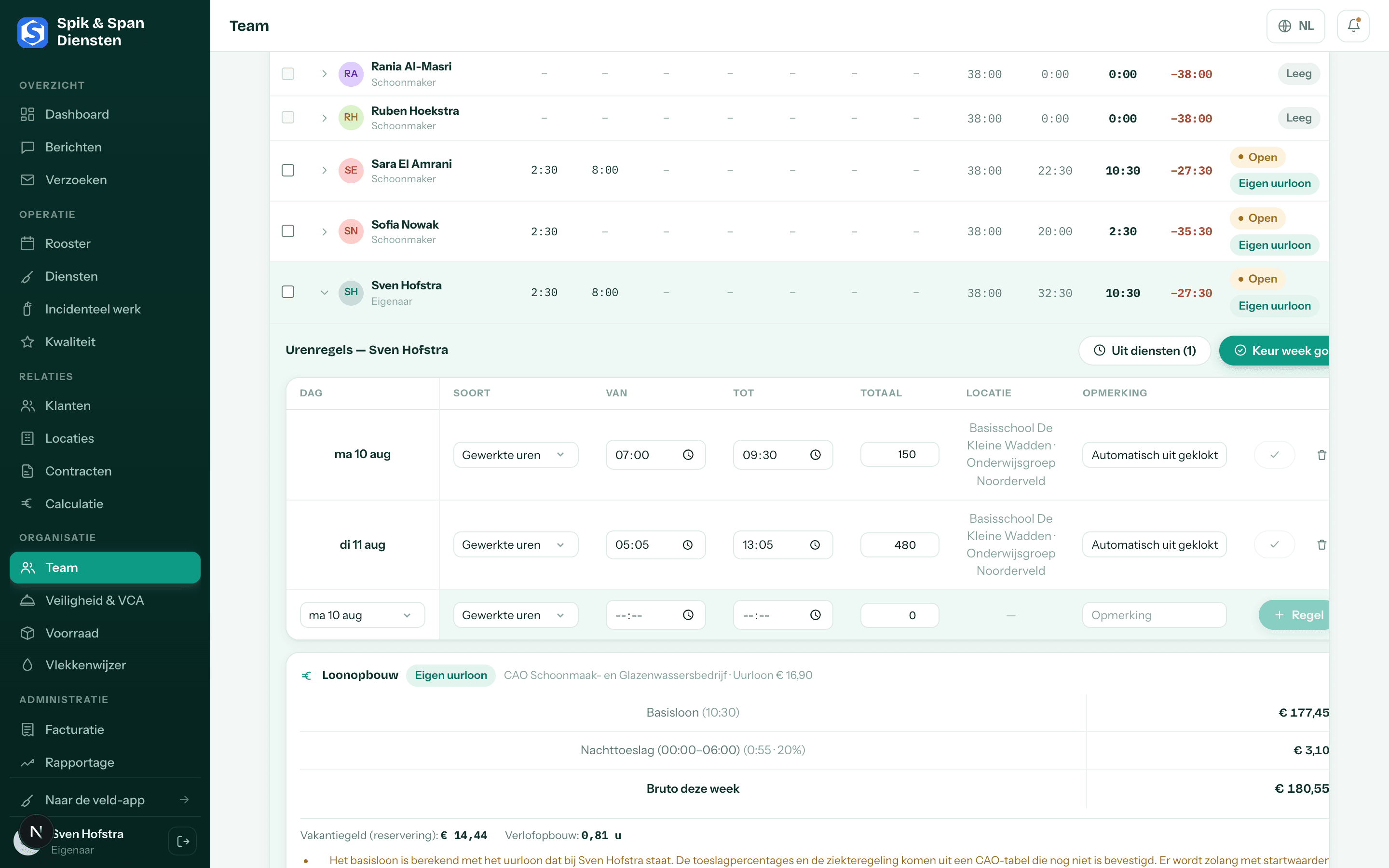Go to Berichten in sidebar
The image size is (1389, 868).
[105, 147]
